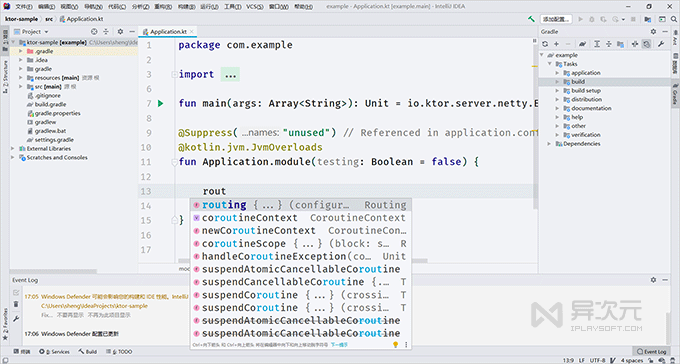Screen dimensions: 680x364
Task: Expand the folded import block on line 3
Action: tap(174, 75)
